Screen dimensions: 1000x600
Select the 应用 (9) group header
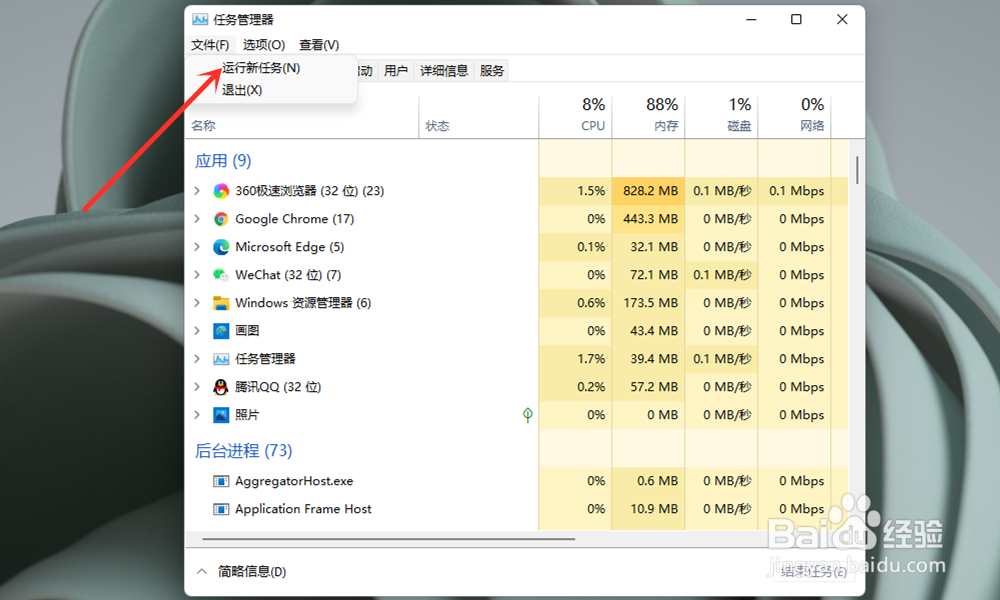pyautogui.click(x=223, y=161)
